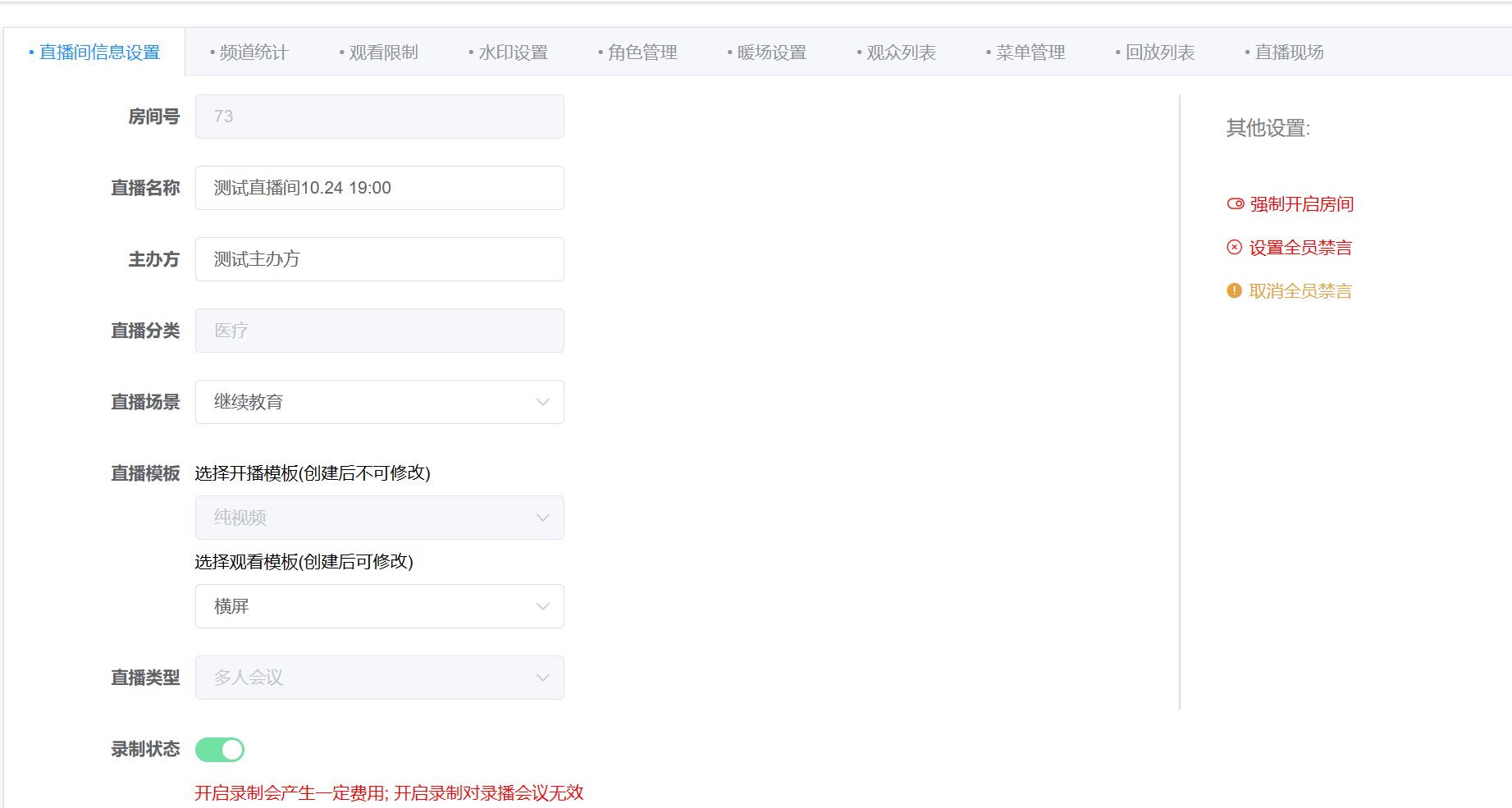Viewport: 1512px width, 808px height.
Task: Open the 观看限制 tab
Action: pos(379,52)
